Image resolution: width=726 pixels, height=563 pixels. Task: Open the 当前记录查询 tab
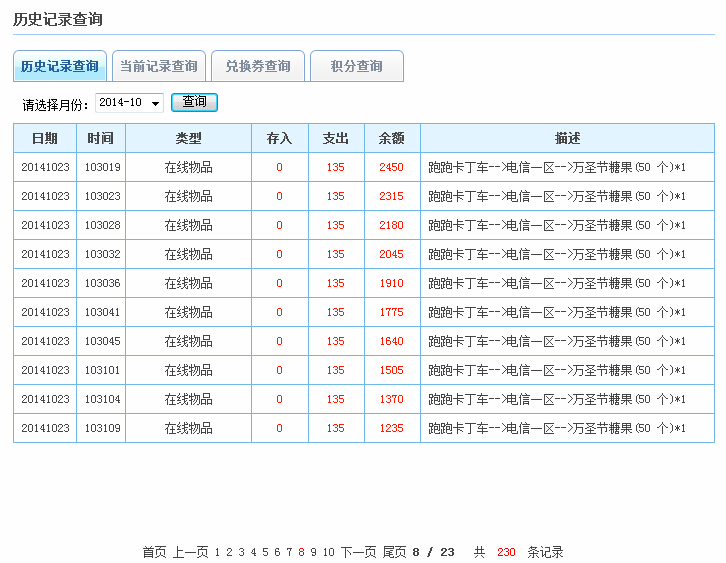[x=159, y=66]
